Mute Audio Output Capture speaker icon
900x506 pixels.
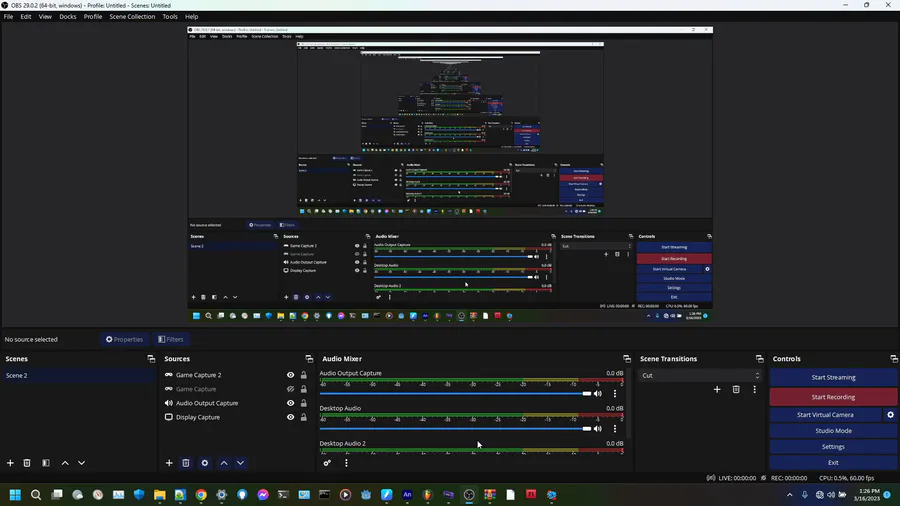tap(598, 394)
